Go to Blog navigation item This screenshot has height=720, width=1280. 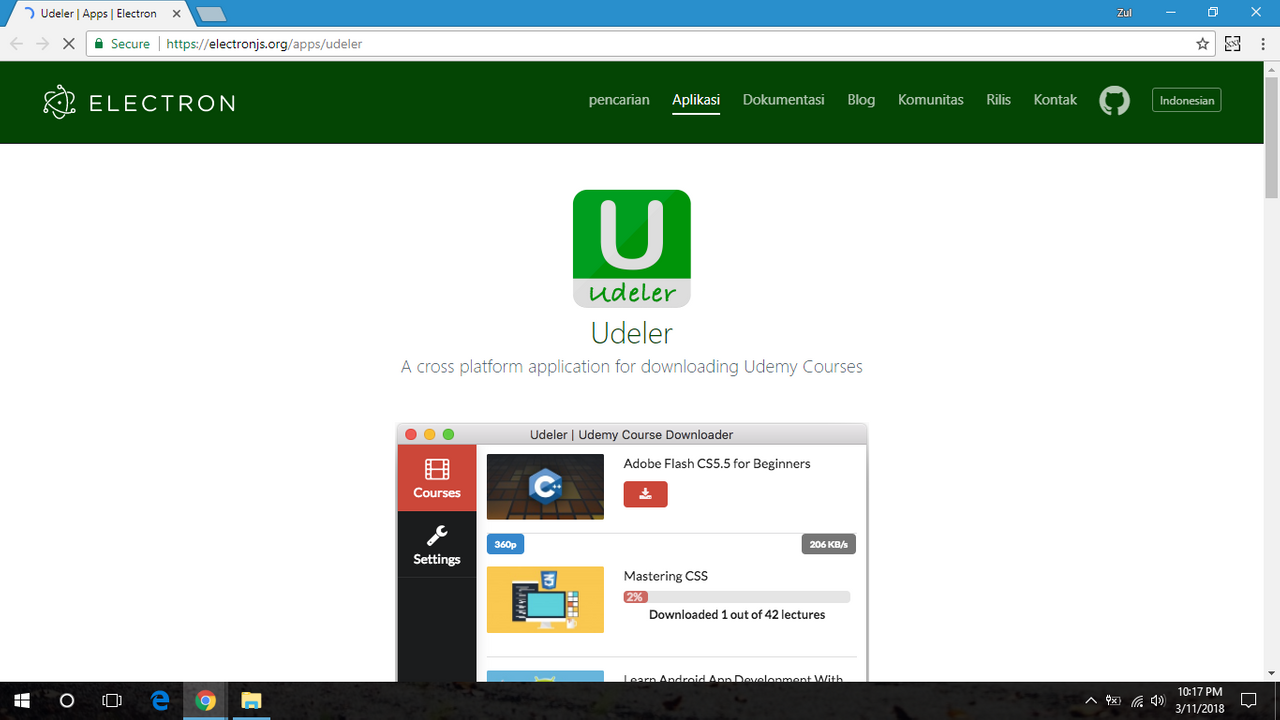[861, 100]
